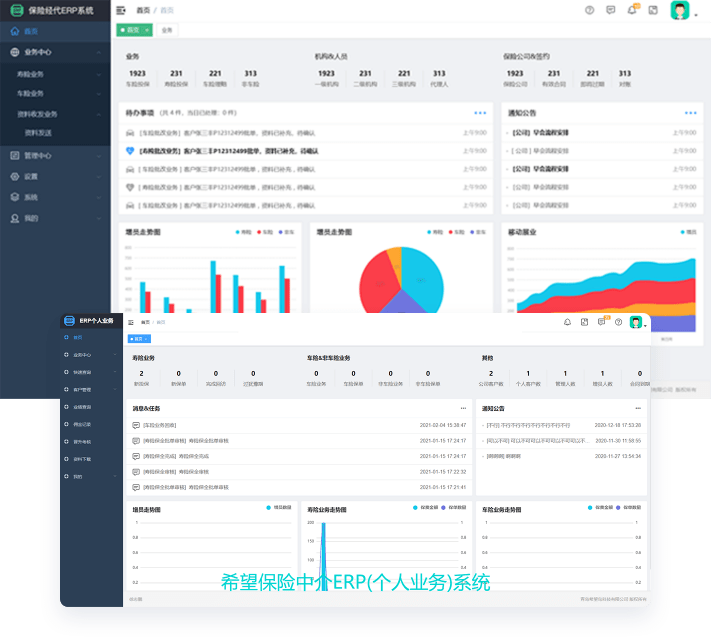Collapse the 业务中心 menu chevron in back sidebar
The image size is (711, 642).
click(99, 53)
